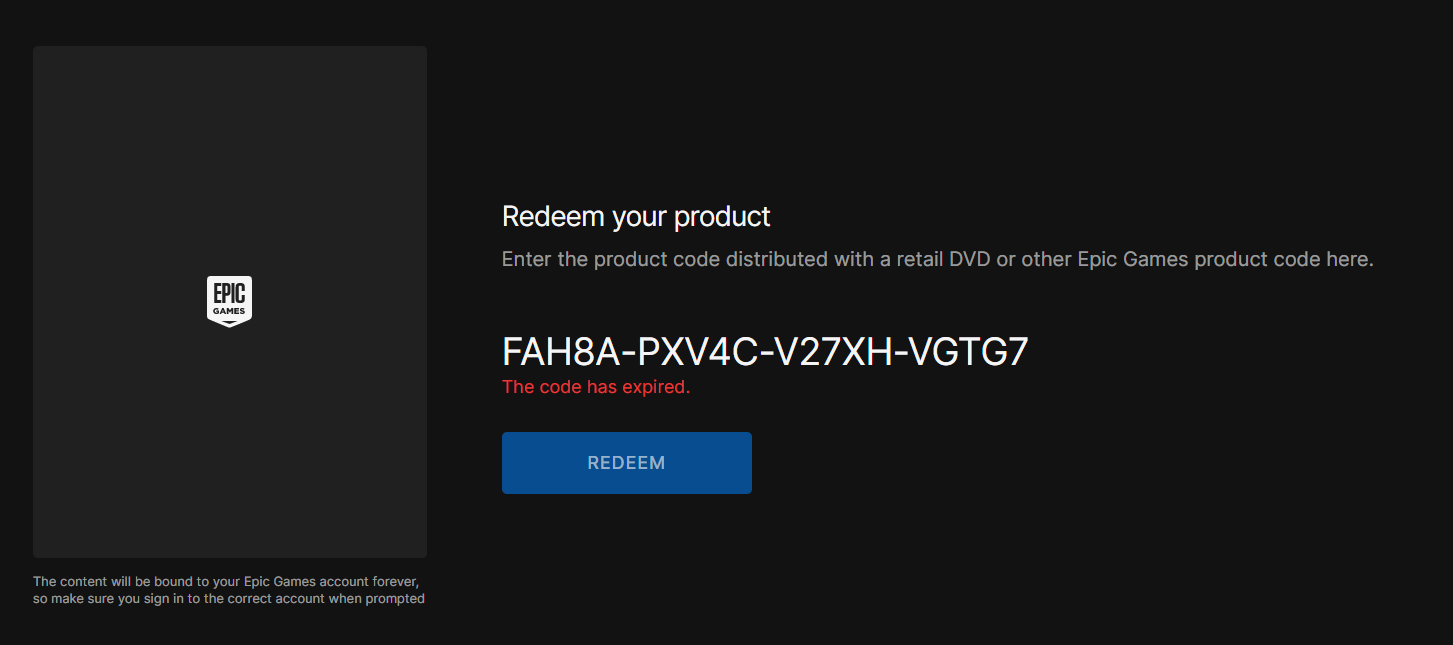Select the red 'The code has expired.' message
Viewport: 1453px width, 645px height.
pyautogui.click(x=596, y=387)
